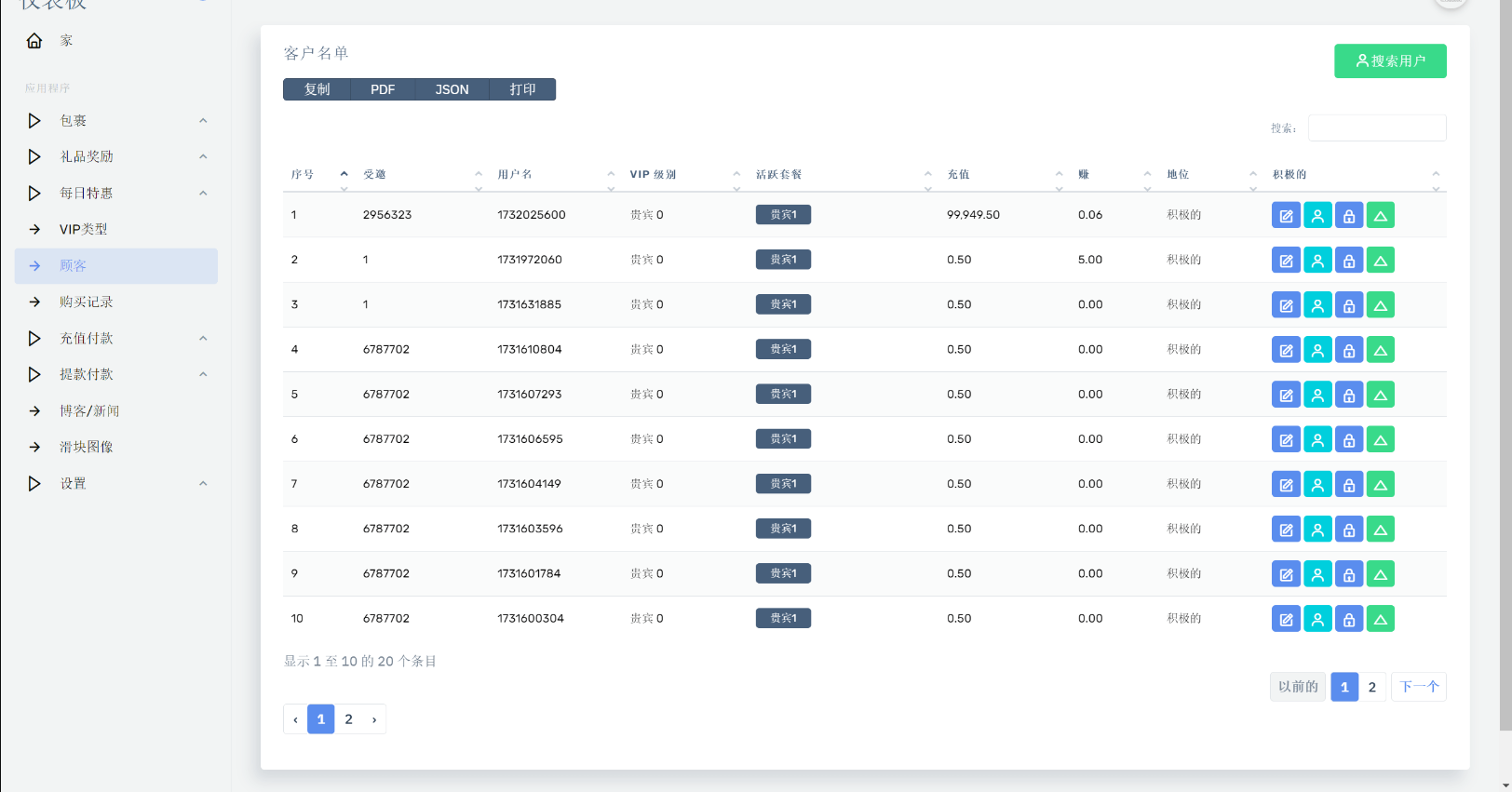Image resolution: width=1512 pixels, height=792 pixels.
Task: Click the home icon in the sidebar
Action: coord(34,41)
